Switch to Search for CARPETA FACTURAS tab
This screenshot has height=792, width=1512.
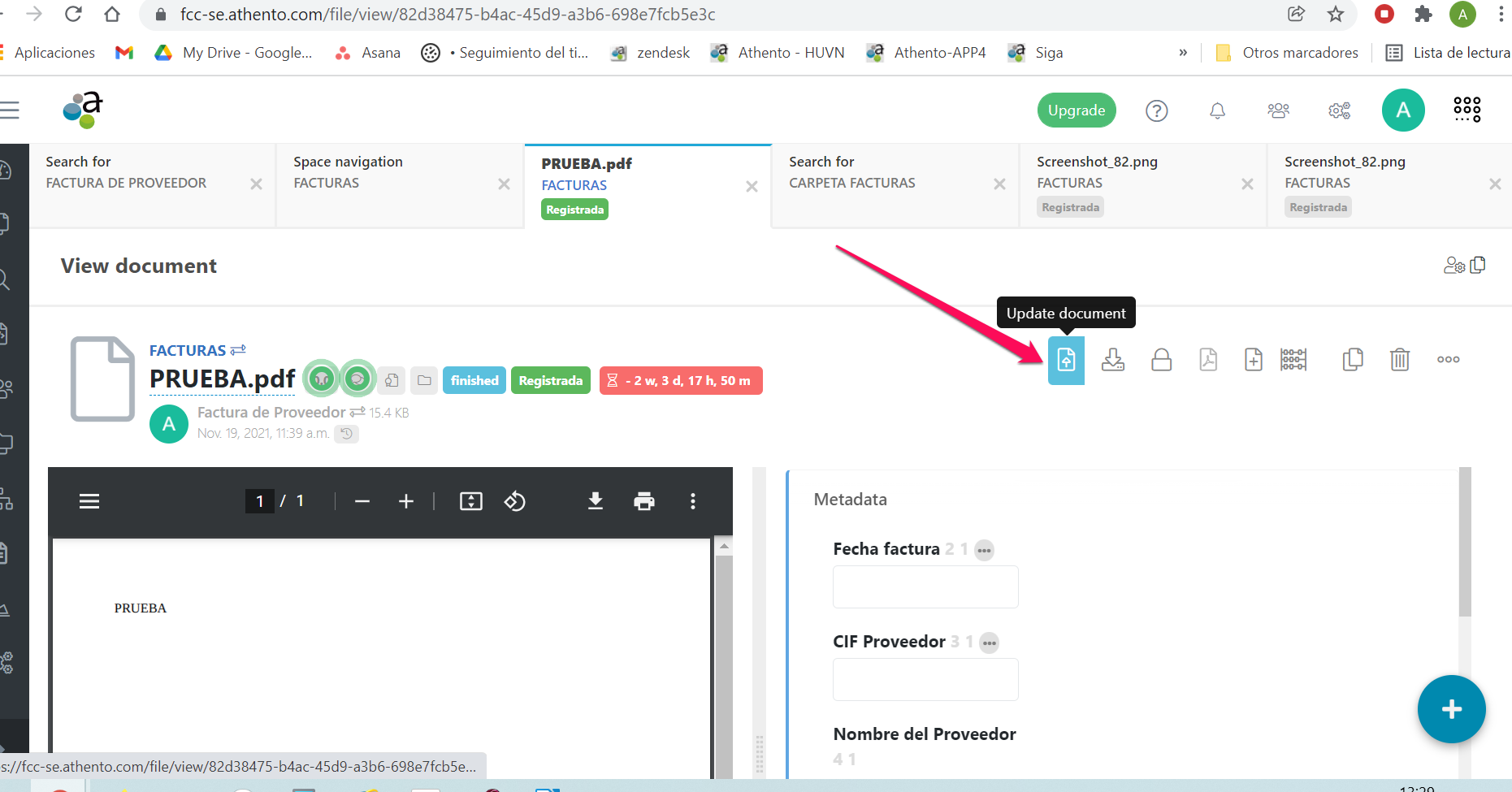886,173
